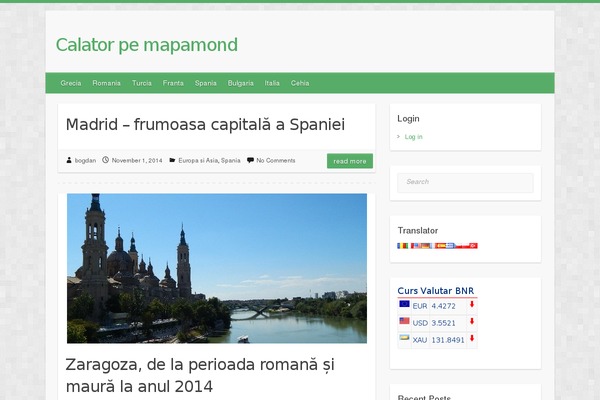Open the Cehia menu item
The width and height of the screenshot is (600, 400).
coord(300,83)
